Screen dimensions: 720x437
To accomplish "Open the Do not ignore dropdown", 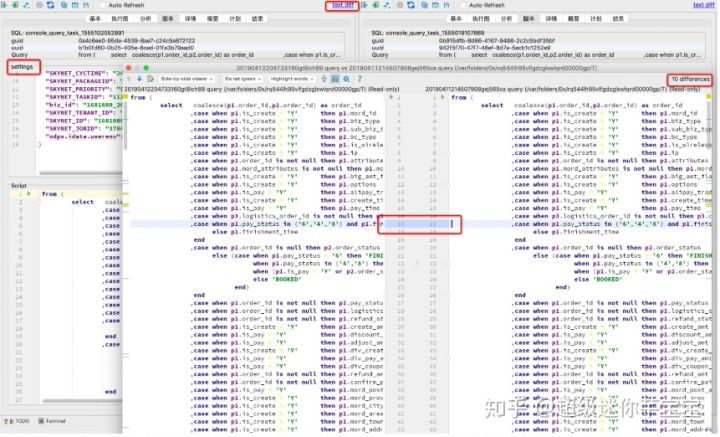I will 242,79.
